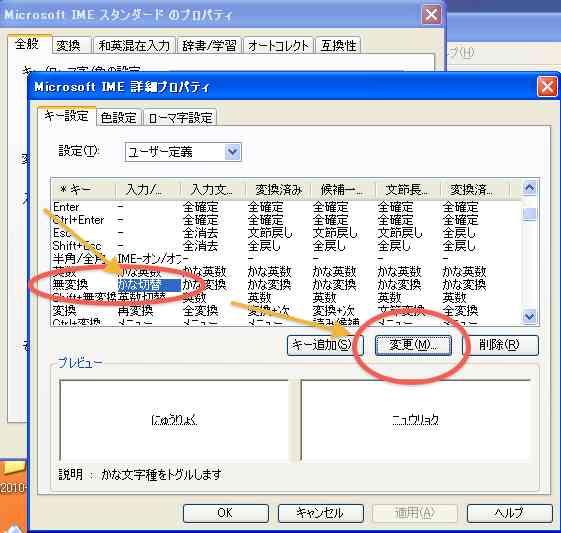Click the 文節長... column header
The height and width of the screenshot is (533, 561).
(x=408, y=190)
